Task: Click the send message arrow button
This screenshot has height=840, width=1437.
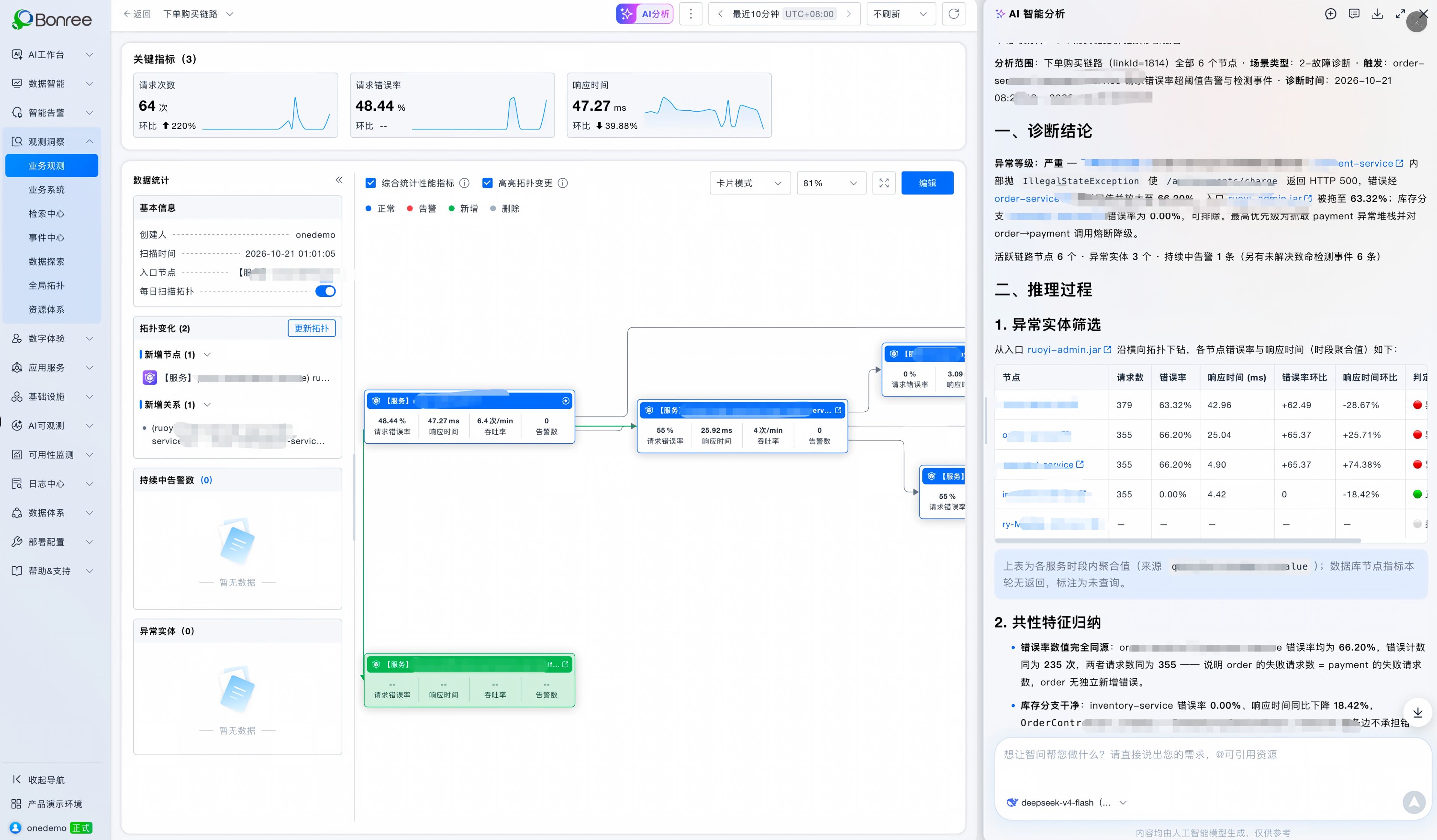Action: pyautogui.click(x=1414, y=802)
